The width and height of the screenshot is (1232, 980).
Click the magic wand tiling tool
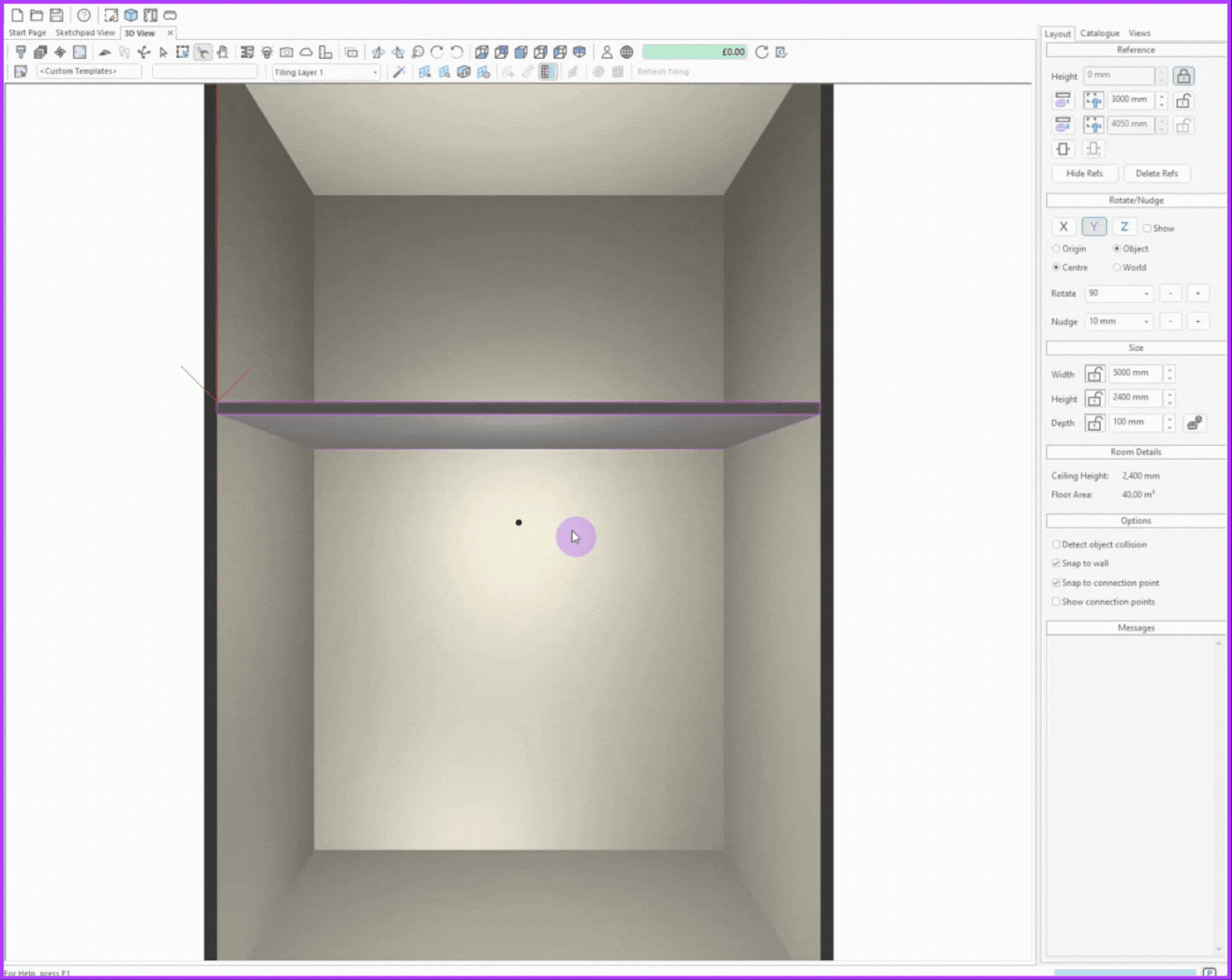pos(398,71)
